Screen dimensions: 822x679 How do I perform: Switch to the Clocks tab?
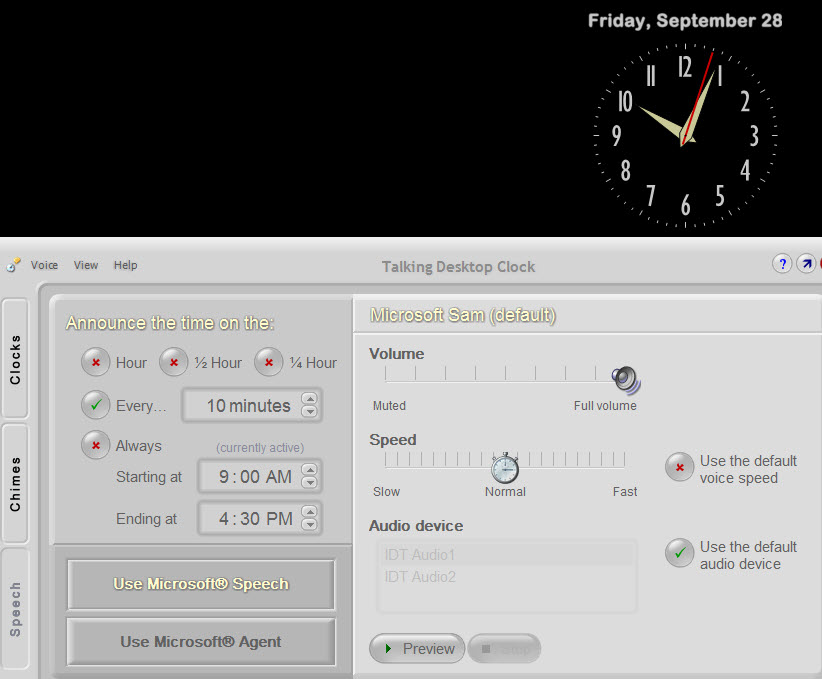coord(15,359)
